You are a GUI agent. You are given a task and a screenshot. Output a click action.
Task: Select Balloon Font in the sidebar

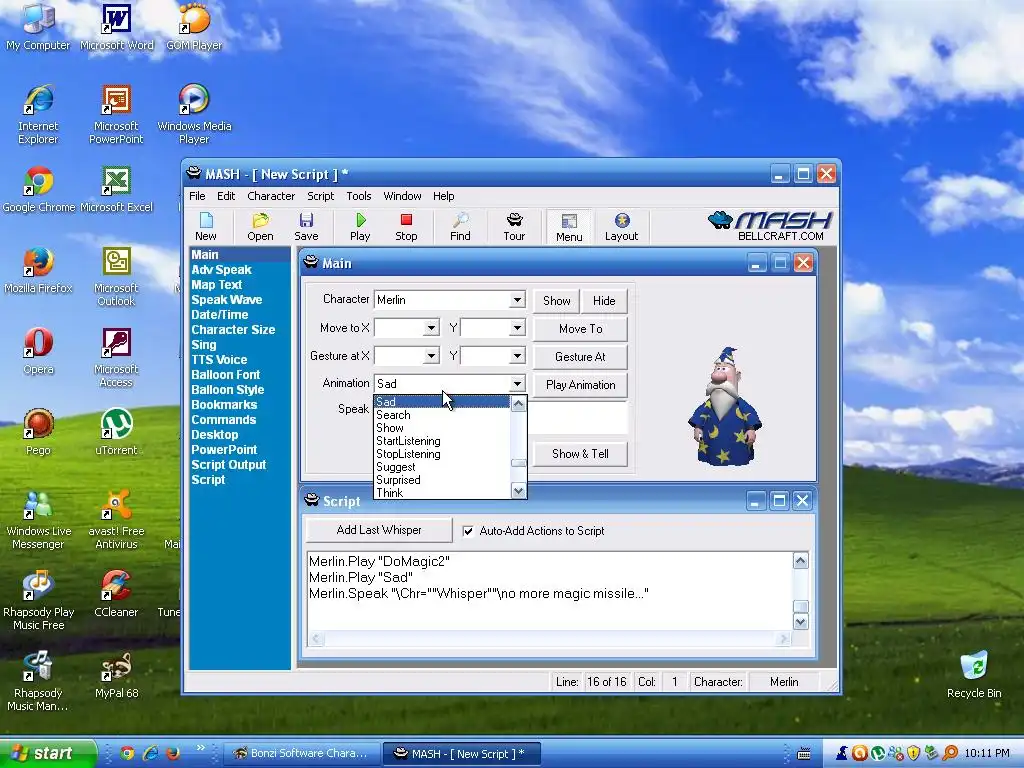pos(225,375)
